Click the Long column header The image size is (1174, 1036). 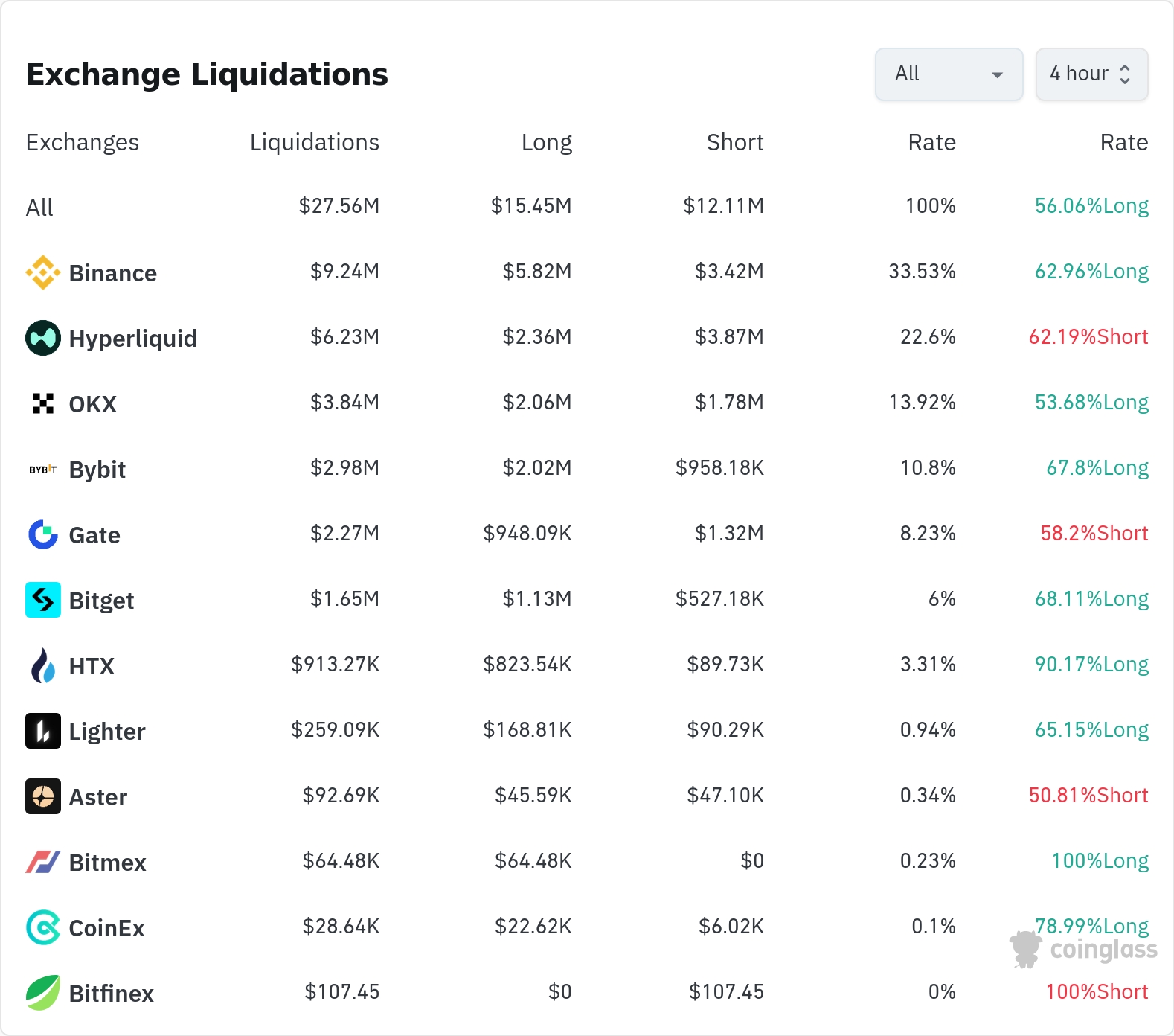[546, 142]
